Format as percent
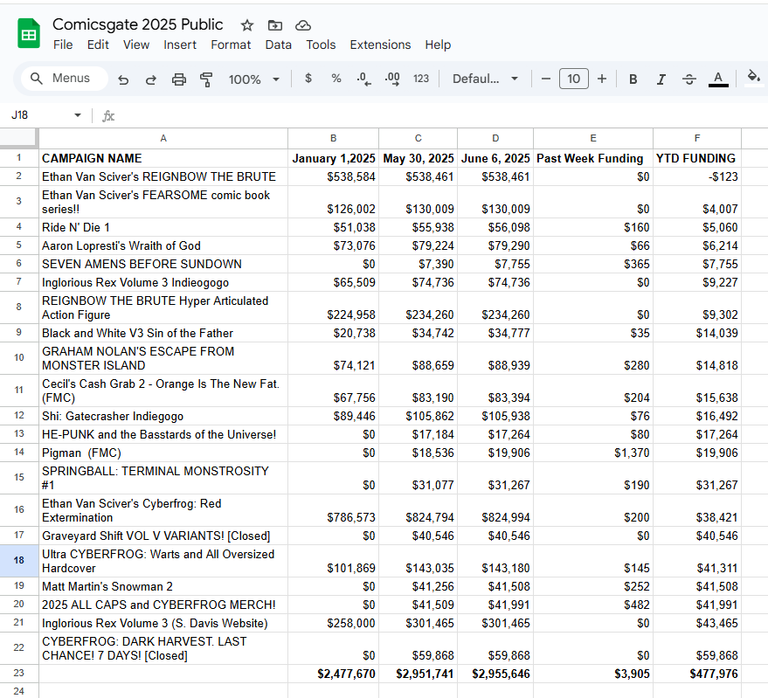 (336, 78)
